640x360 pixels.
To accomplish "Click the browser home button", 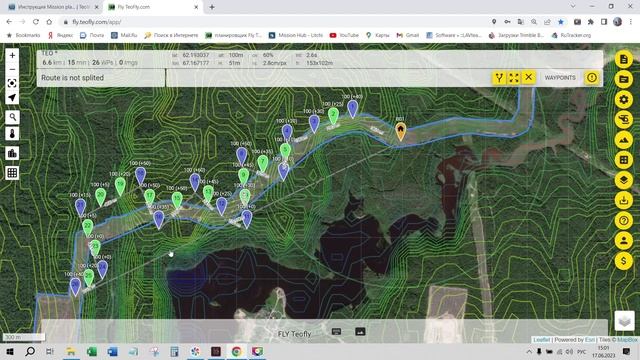I will (49, 22).
